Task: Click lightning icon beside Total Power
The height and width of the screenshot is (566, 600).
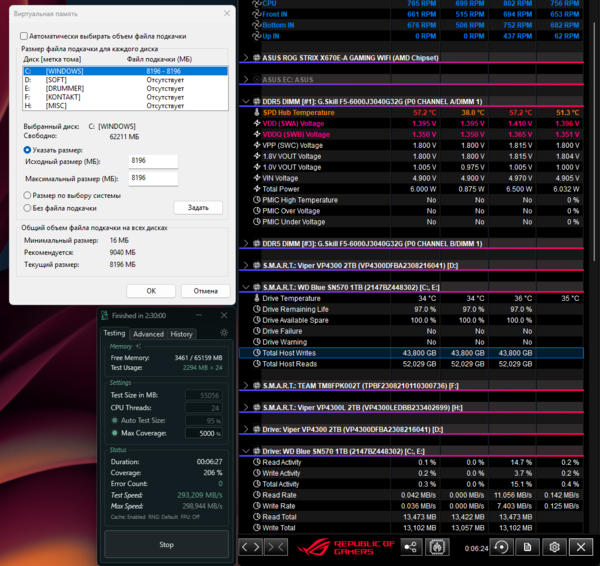Action: 257,189
